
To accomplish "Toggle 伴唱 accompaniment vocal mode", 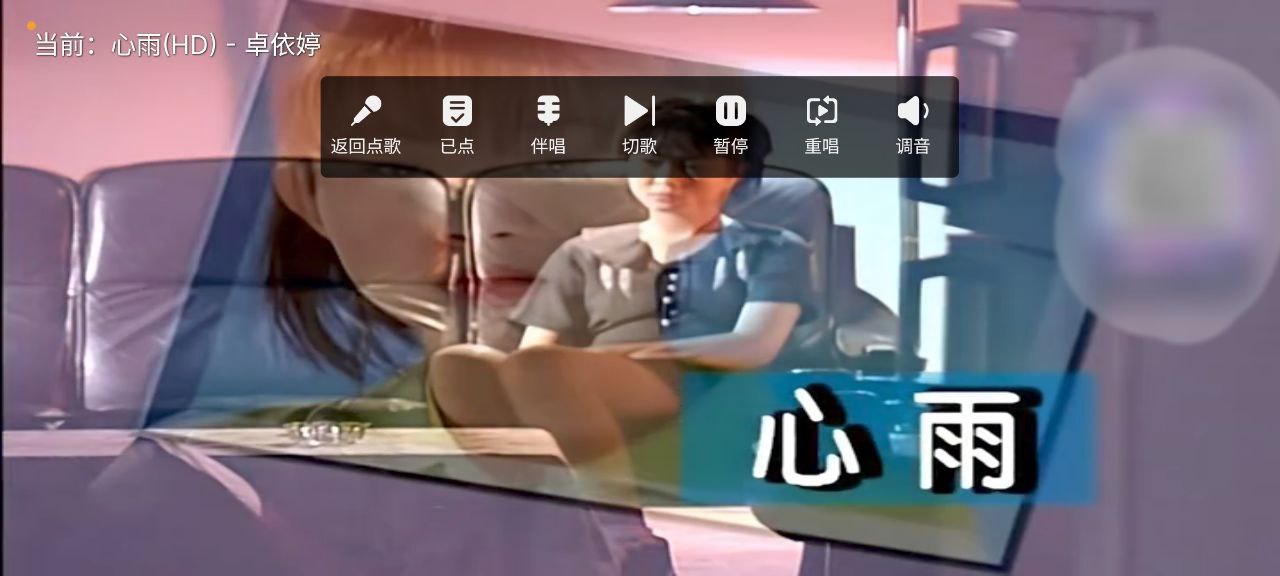I will [548, 126].
